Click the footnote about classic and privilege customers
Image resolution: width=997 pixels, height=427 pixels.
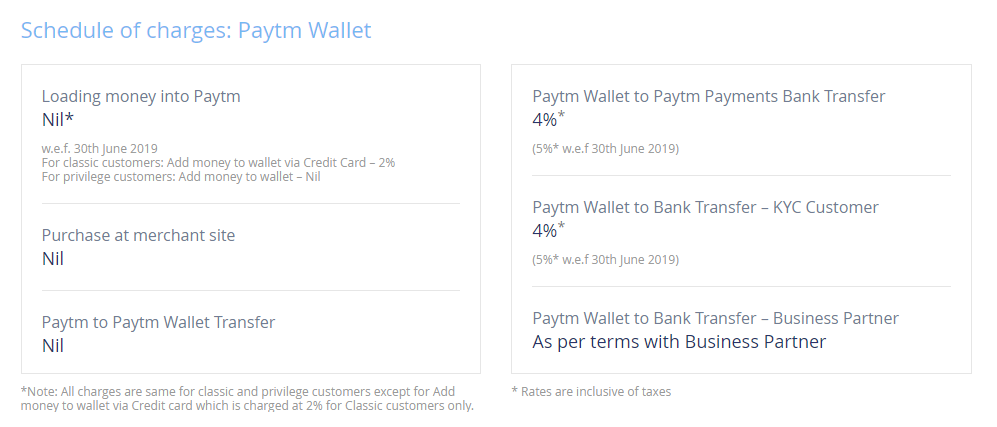coord(247,398)
